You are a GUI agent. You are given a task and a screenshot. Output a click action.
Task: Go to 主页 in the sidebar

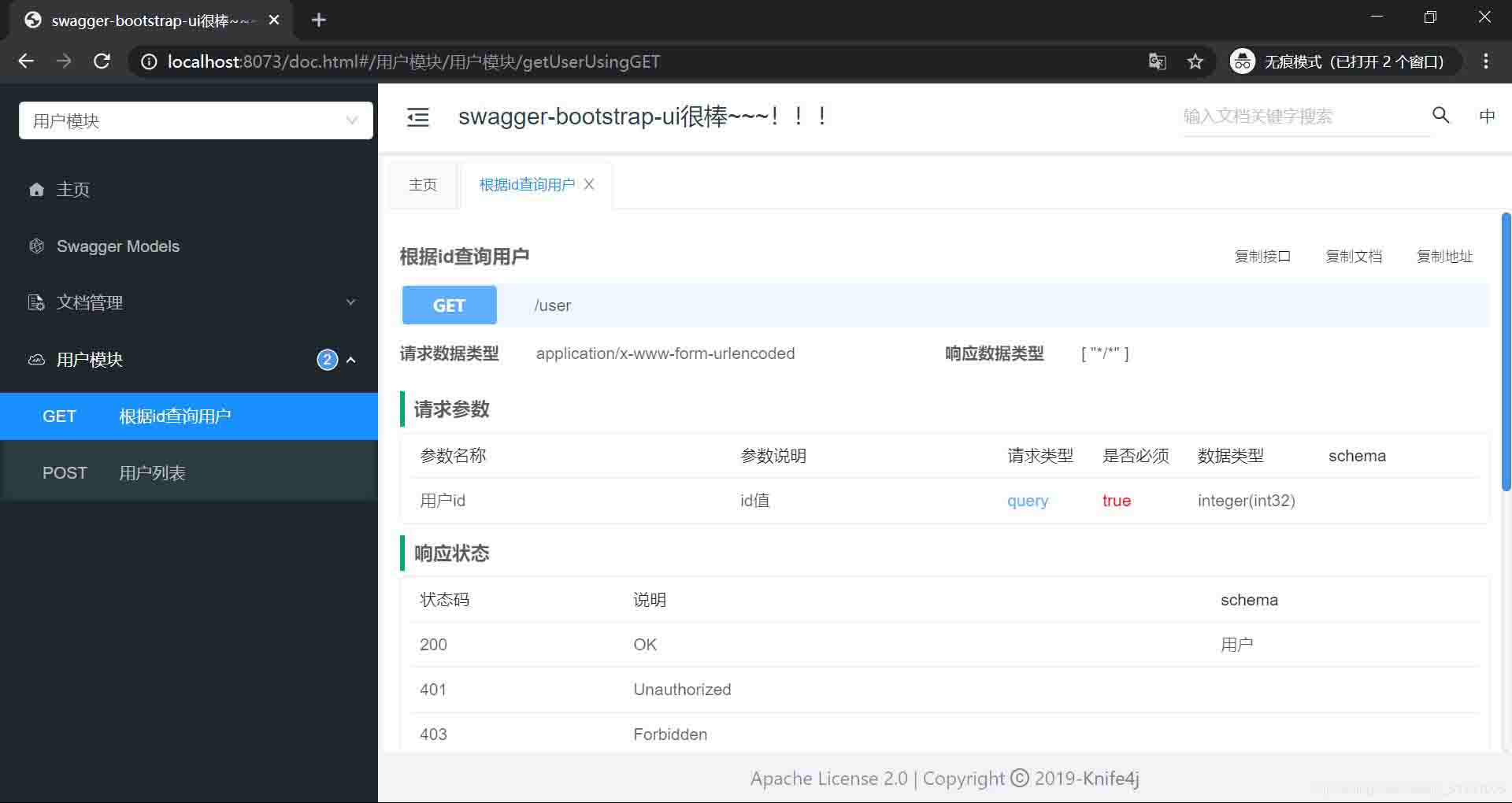coord(72,190)
